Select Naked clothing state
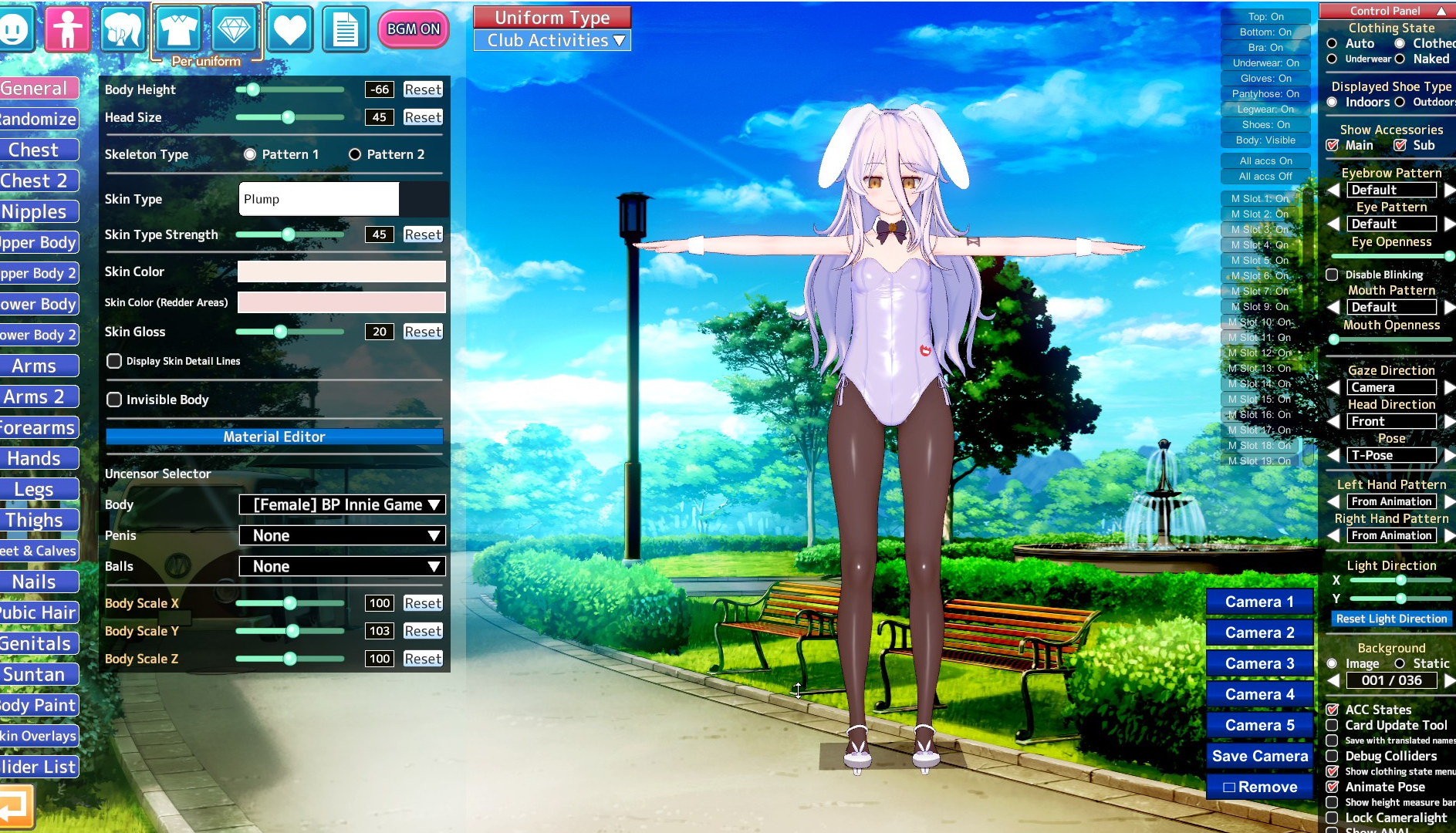This screenshot has width=1456, height=833. [1400, 59]
